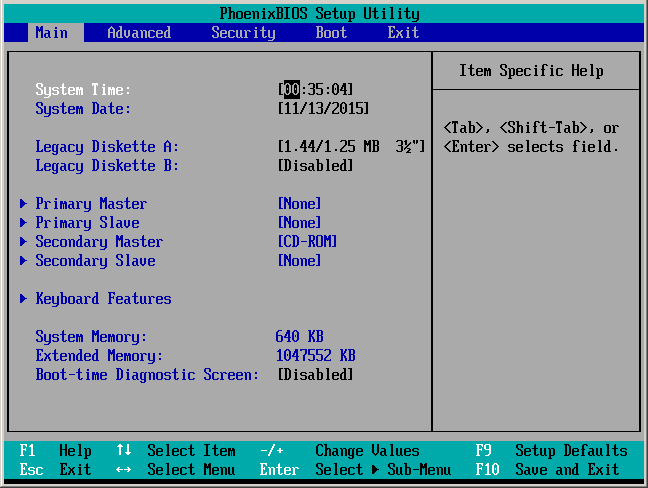Click the Boot-time Diagnostic Screen label
Image resolution: width=648 pixels, height=488 pixels.
pos(147,375)
